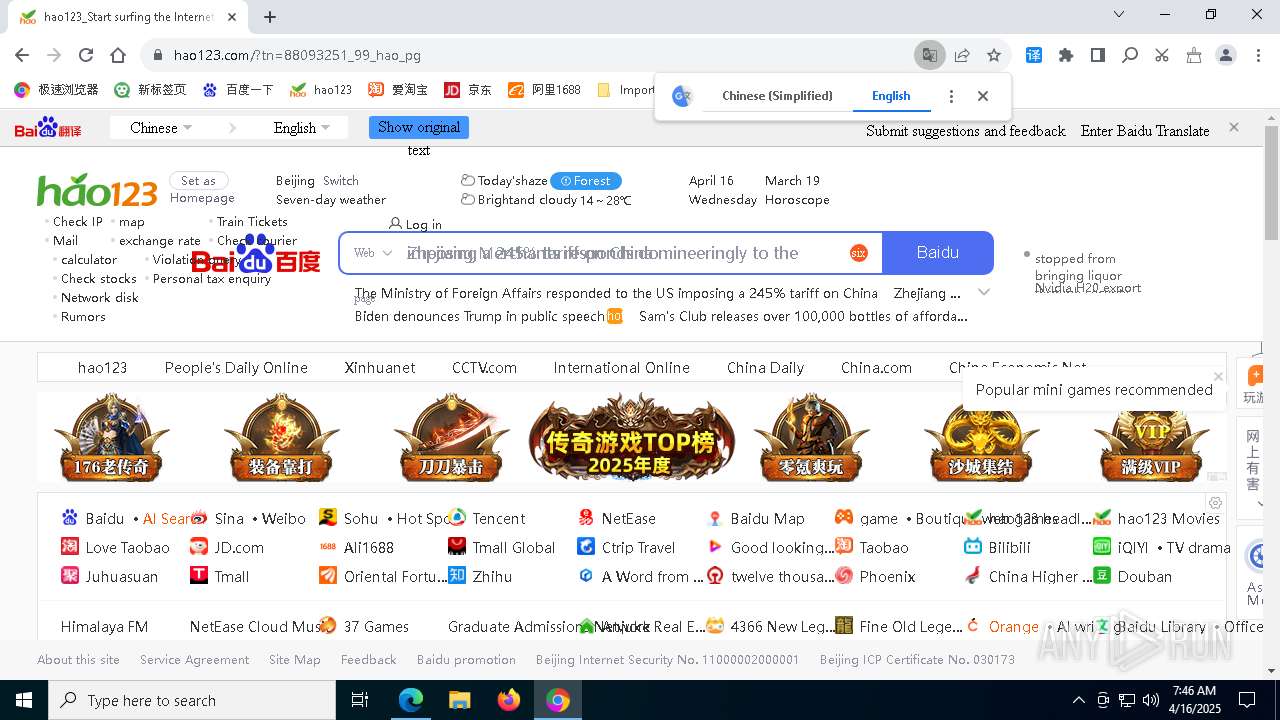The height and width of the screenshot is (720, 1280).
Task: Open the 京东 bookmark in bookmarks bar
Action: tap(468, 90)
